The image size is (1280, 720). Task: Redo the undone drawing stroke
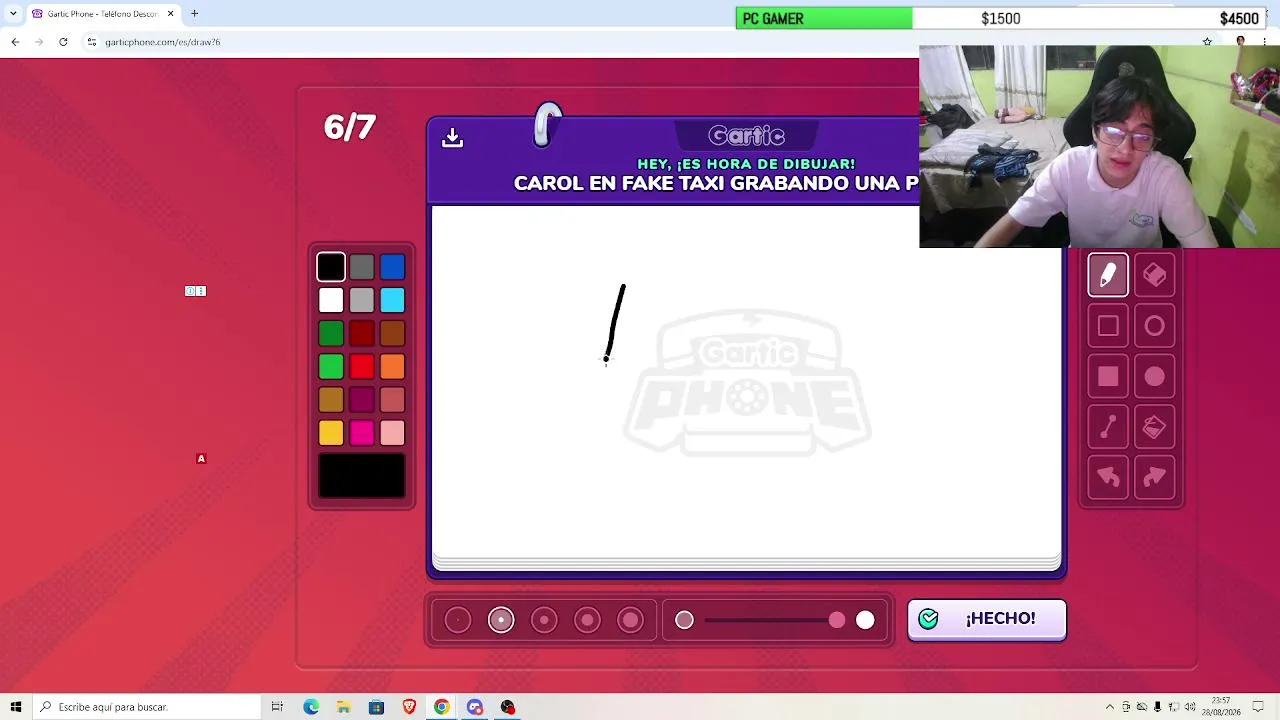click(x=1155, y=478)
